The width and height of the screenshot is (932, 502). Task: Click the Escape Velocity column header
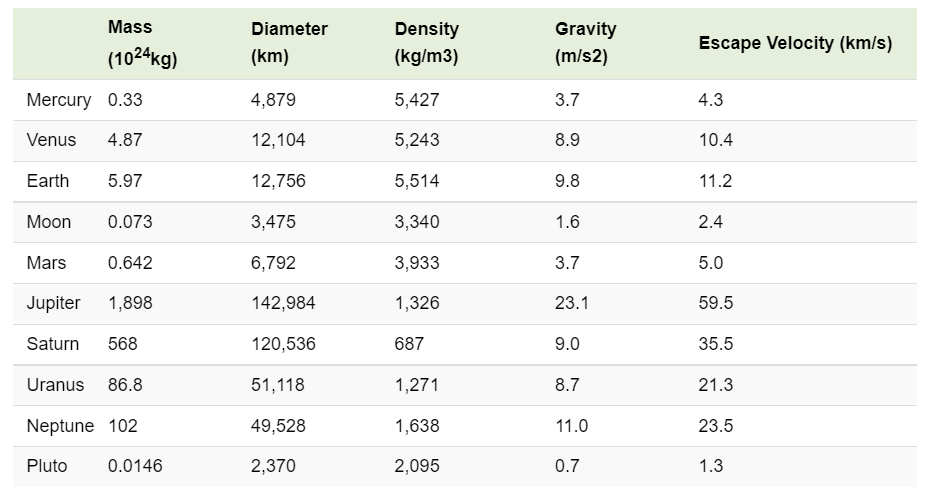(795, 44)
